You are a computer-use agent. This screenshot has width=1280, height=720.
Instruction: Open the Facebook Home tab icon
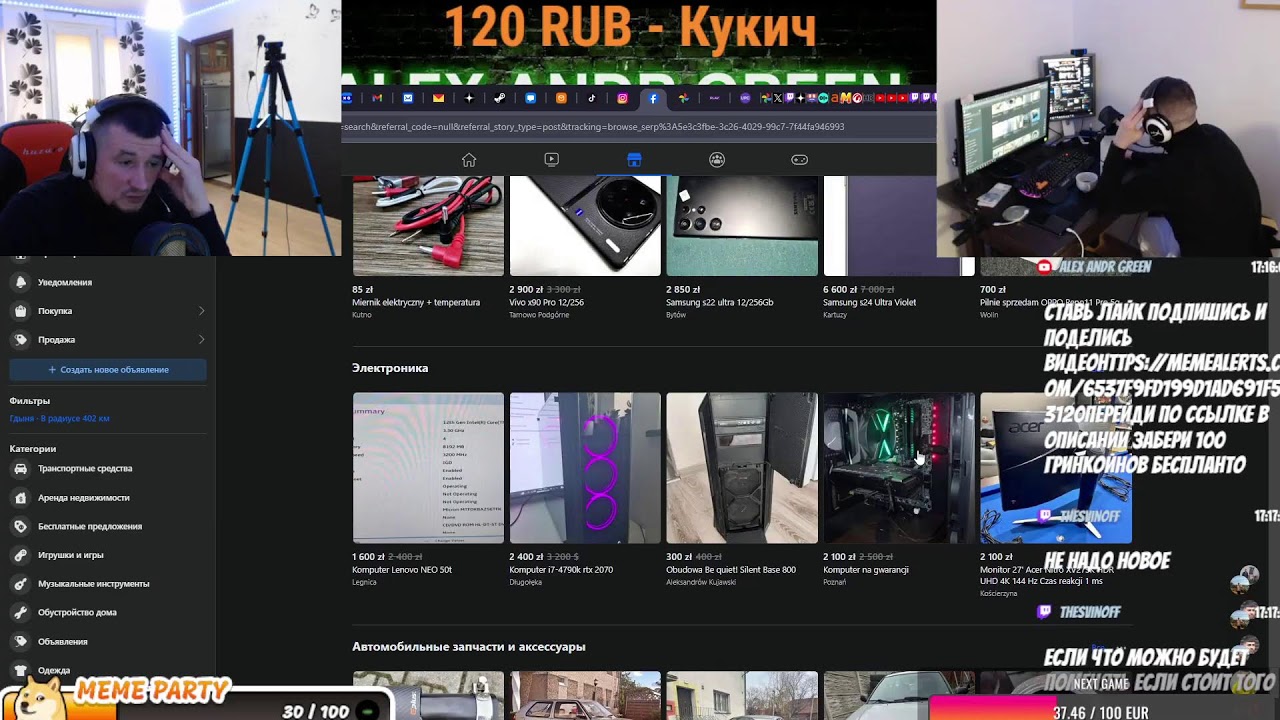pyautogui.click(x=468, y=160)
